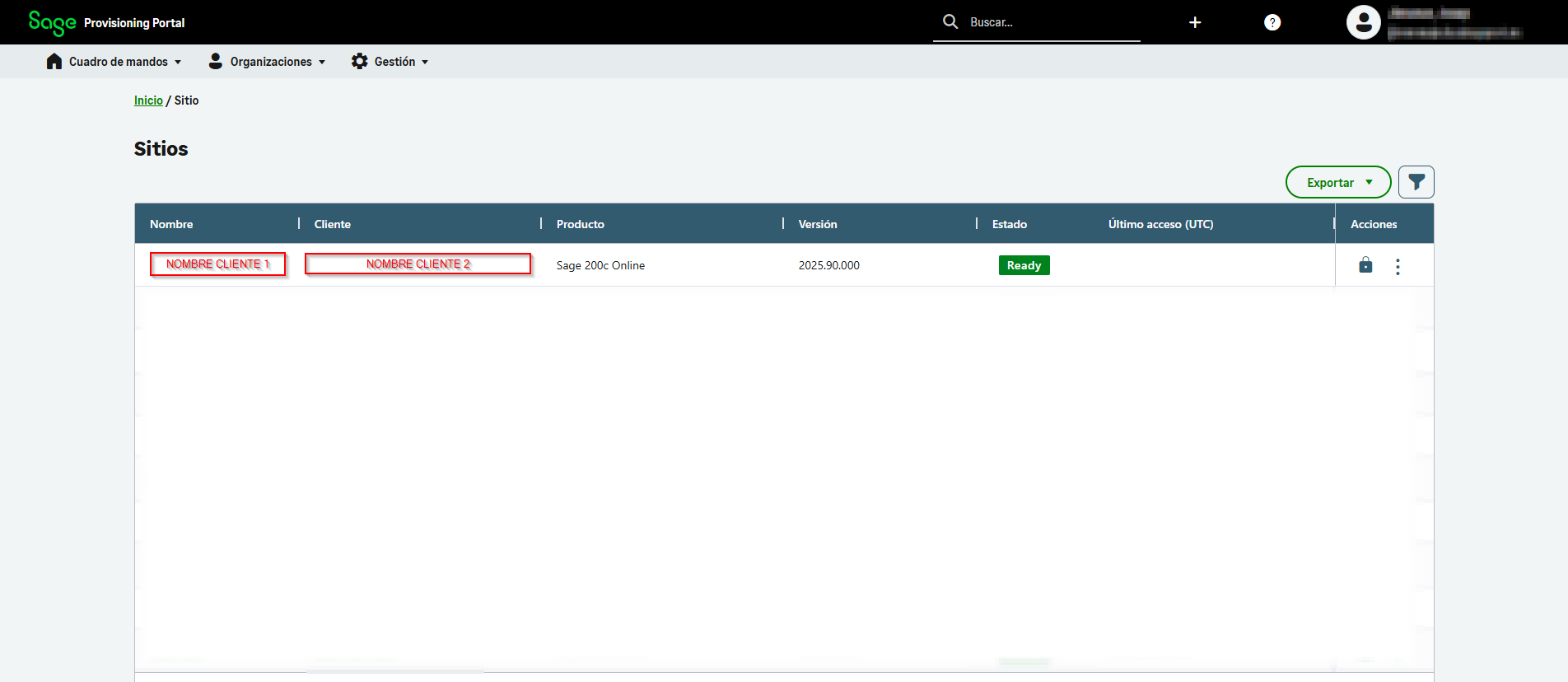Click the Sage logo in header
The image size is (1568, 682).
point(52,22)
